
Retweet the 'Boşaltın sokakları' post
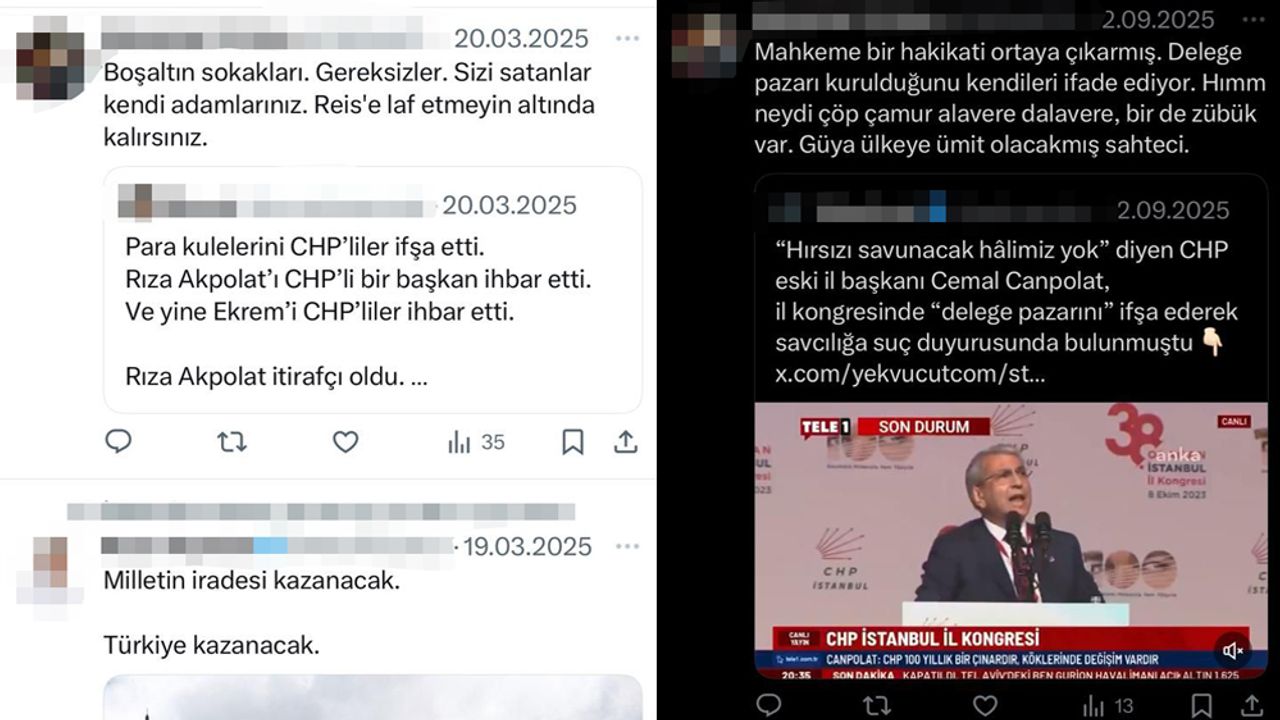click(232, 441)
